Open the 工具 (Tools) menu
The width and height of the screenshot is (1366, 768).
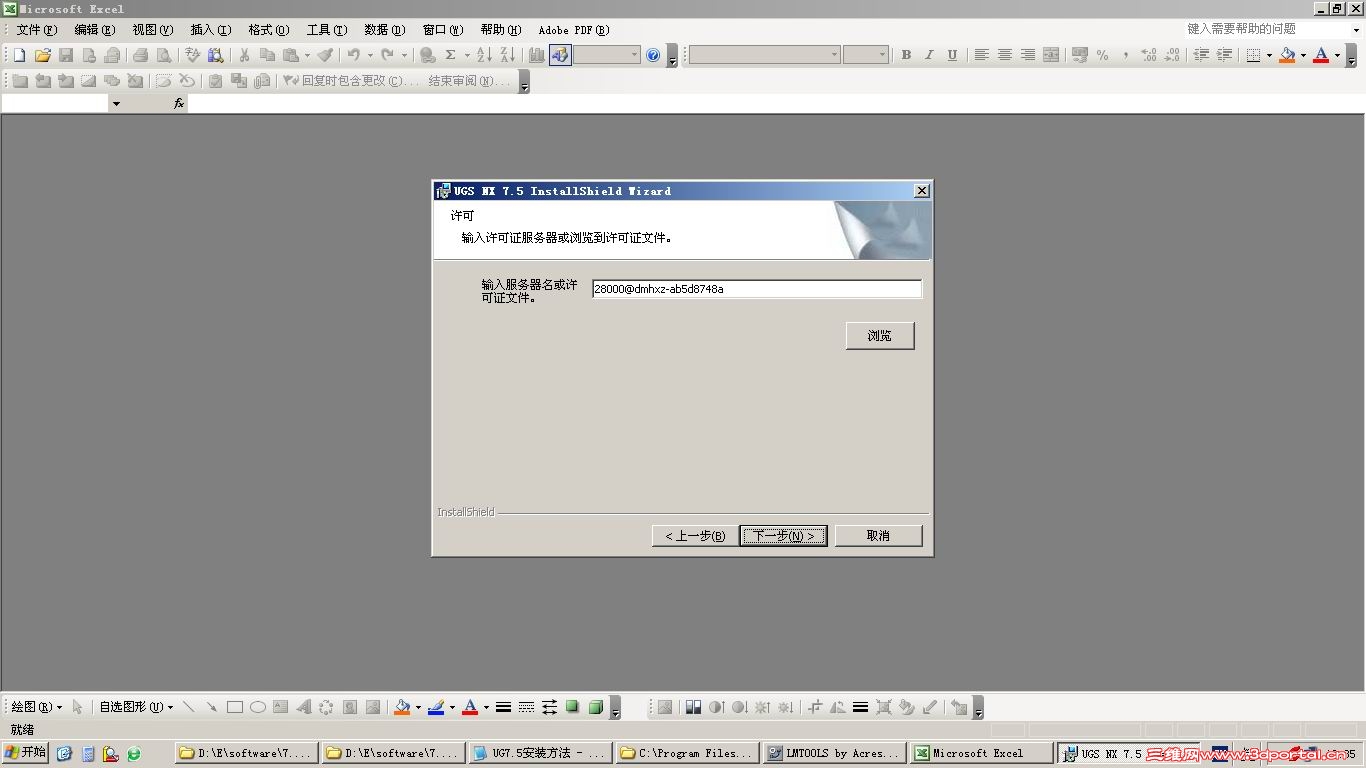[326, 30]
